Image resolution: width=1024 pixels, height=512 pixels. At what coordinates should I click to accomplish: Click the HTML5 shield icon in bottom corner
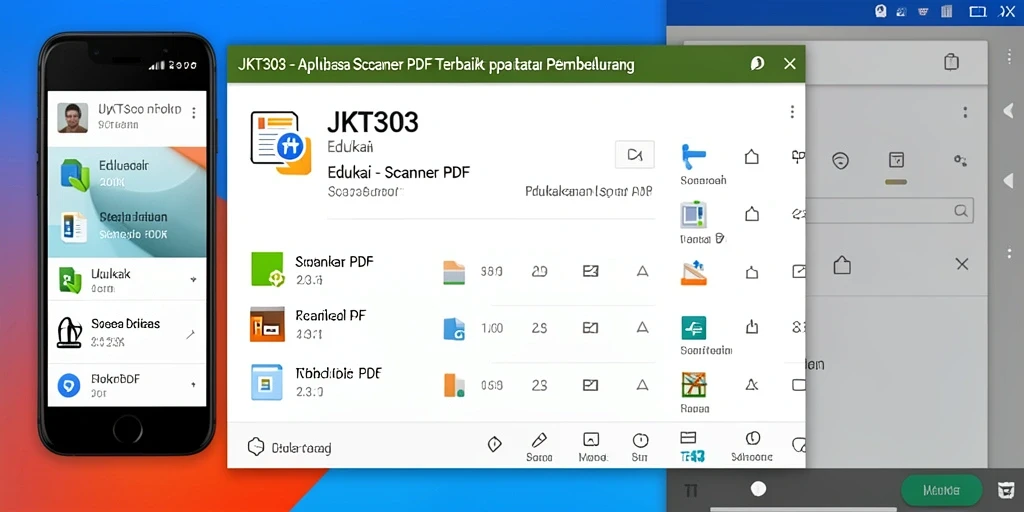click(x=1006, y=490)
